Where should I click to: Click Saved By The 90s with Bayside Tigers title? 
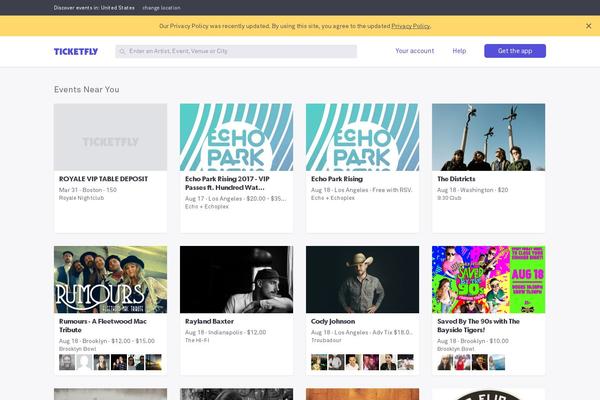point(478,325)
